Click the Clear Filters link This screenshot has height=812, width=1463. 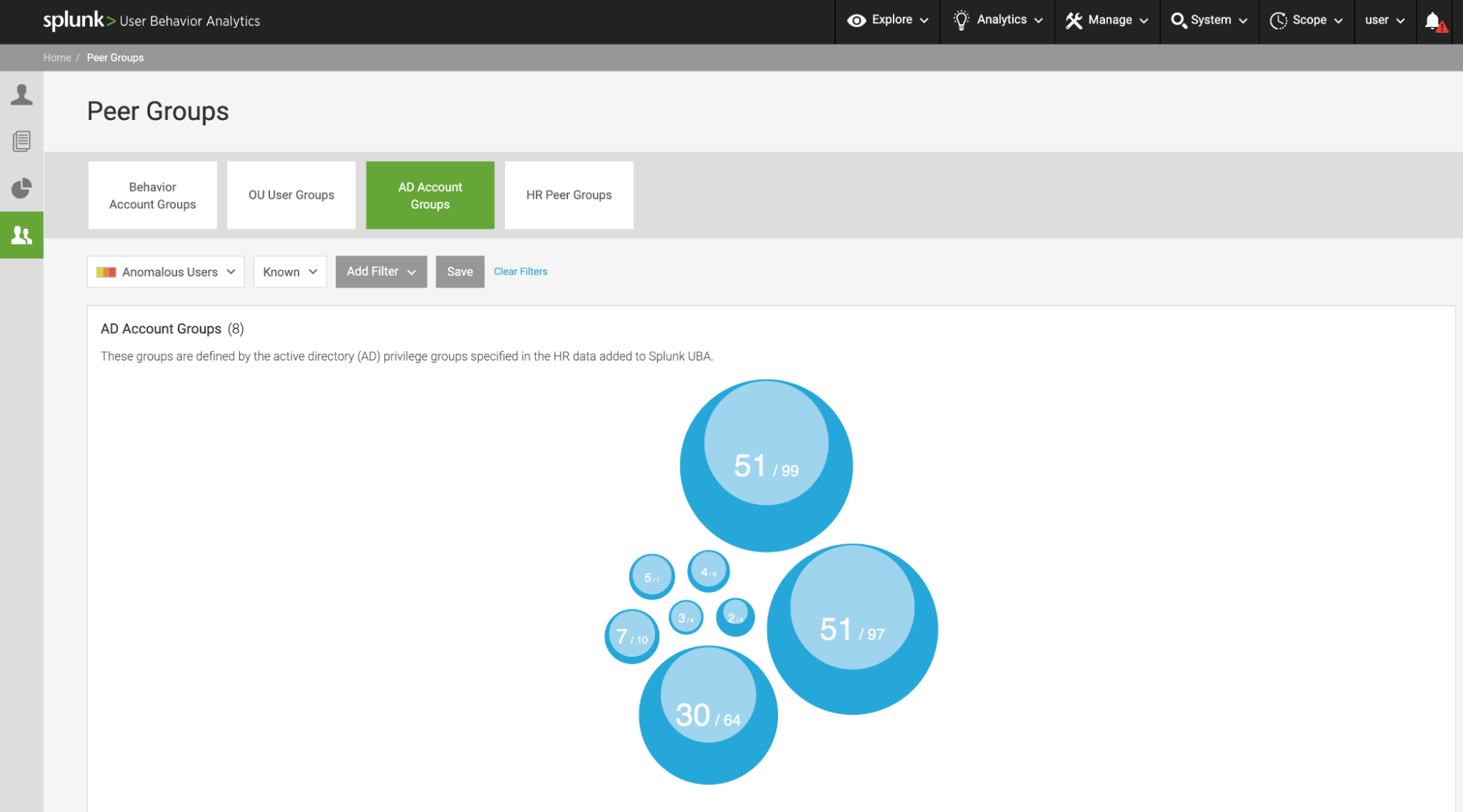click(x=520, y=271)
